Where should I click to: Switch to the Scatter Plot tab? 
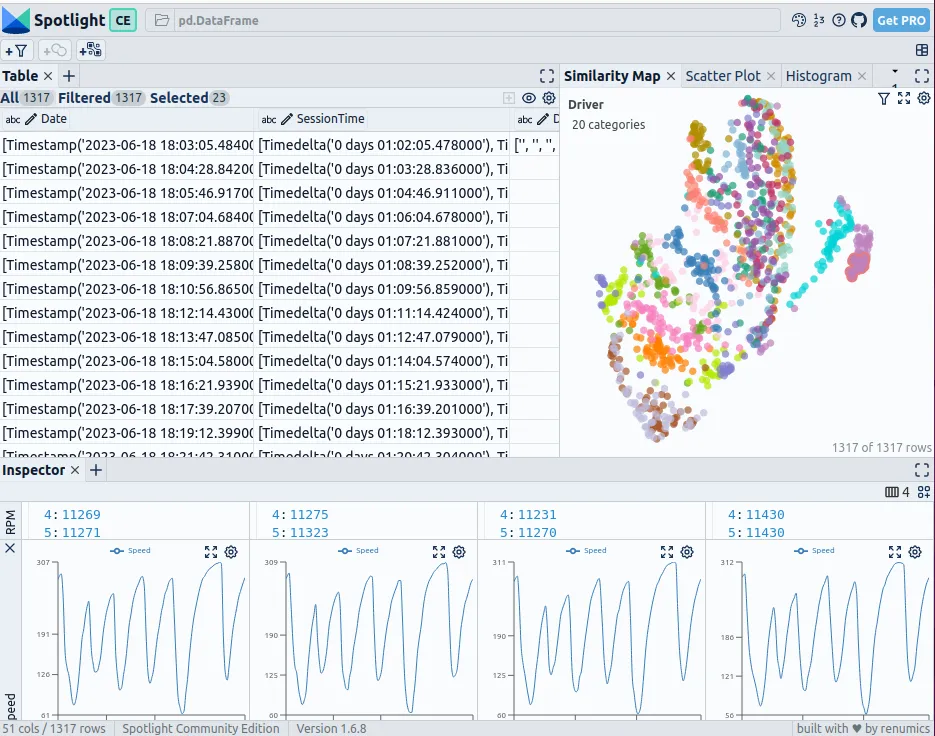[722, 76]
